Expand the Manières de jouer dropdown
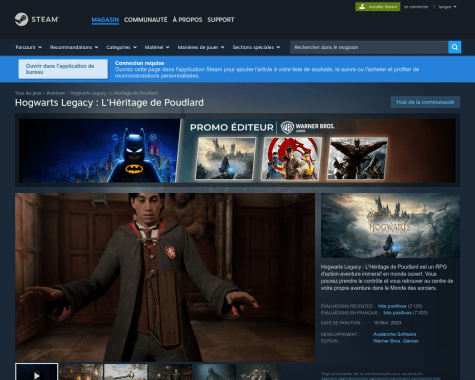The height and width of the screenshot is (380, 475). [201, 47]
